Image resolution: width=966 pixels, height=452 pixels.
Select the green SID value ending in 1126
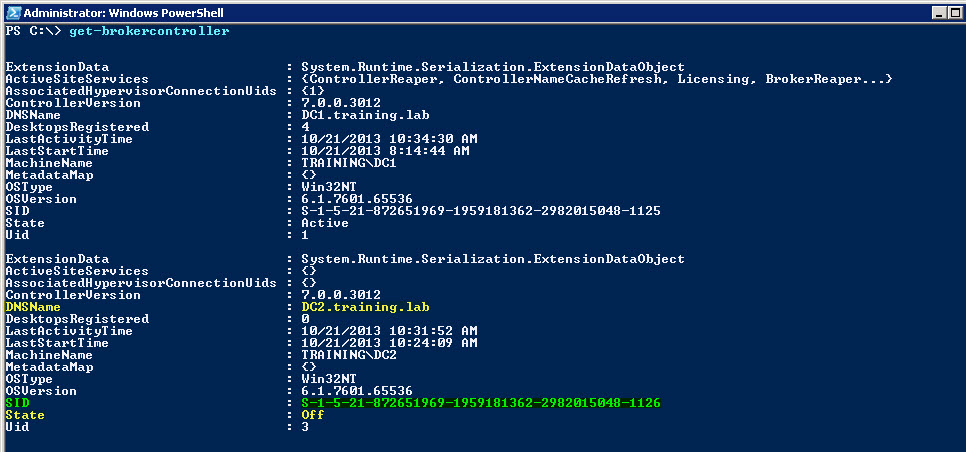tap(480, 403)
